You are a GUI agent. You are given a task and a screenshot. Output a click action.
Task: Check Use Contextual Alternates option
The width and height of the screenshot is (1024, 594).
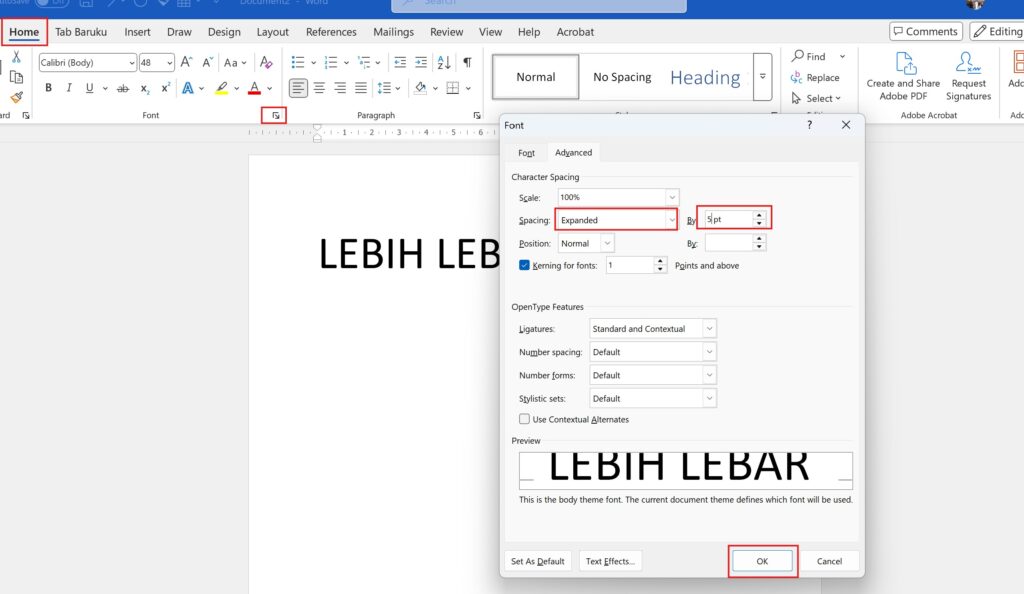click(524, 419)
